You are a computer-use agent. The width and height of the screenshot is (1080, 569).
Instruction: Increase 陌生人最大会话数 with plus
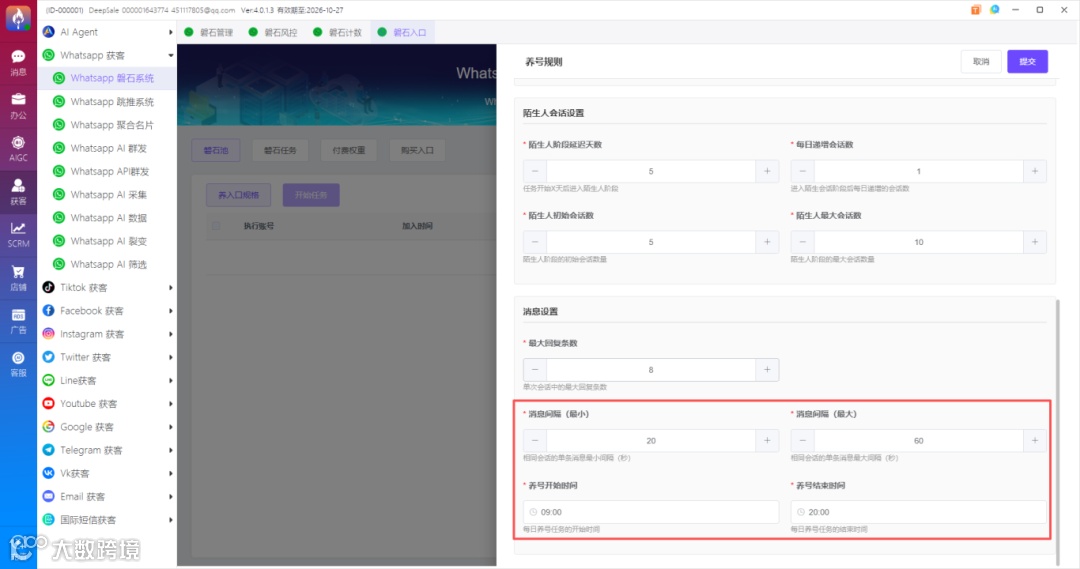tap(1035, 242)
